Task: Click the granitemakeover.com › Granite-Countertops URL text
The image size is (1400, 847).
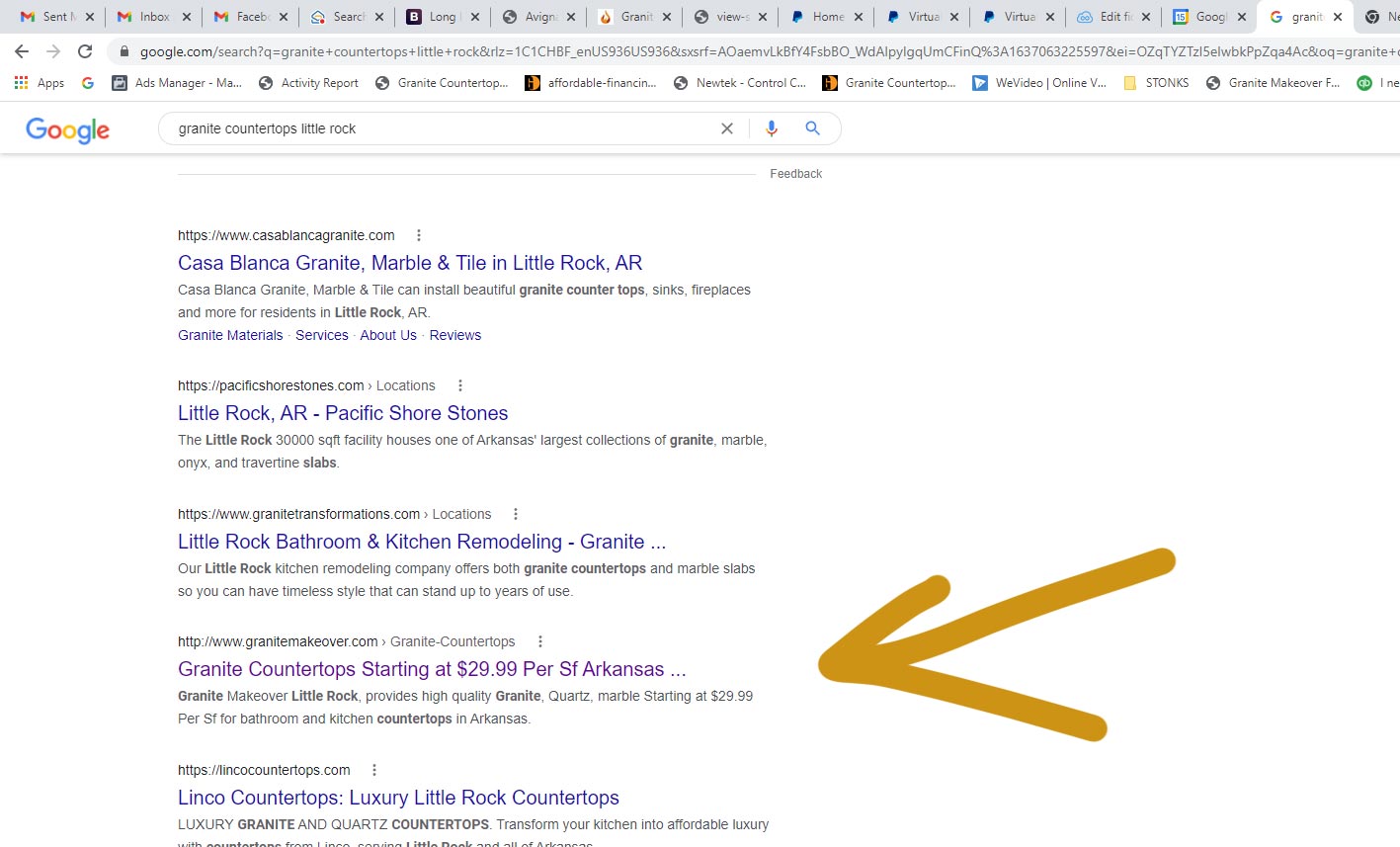Action: click(x=346, y=641)
